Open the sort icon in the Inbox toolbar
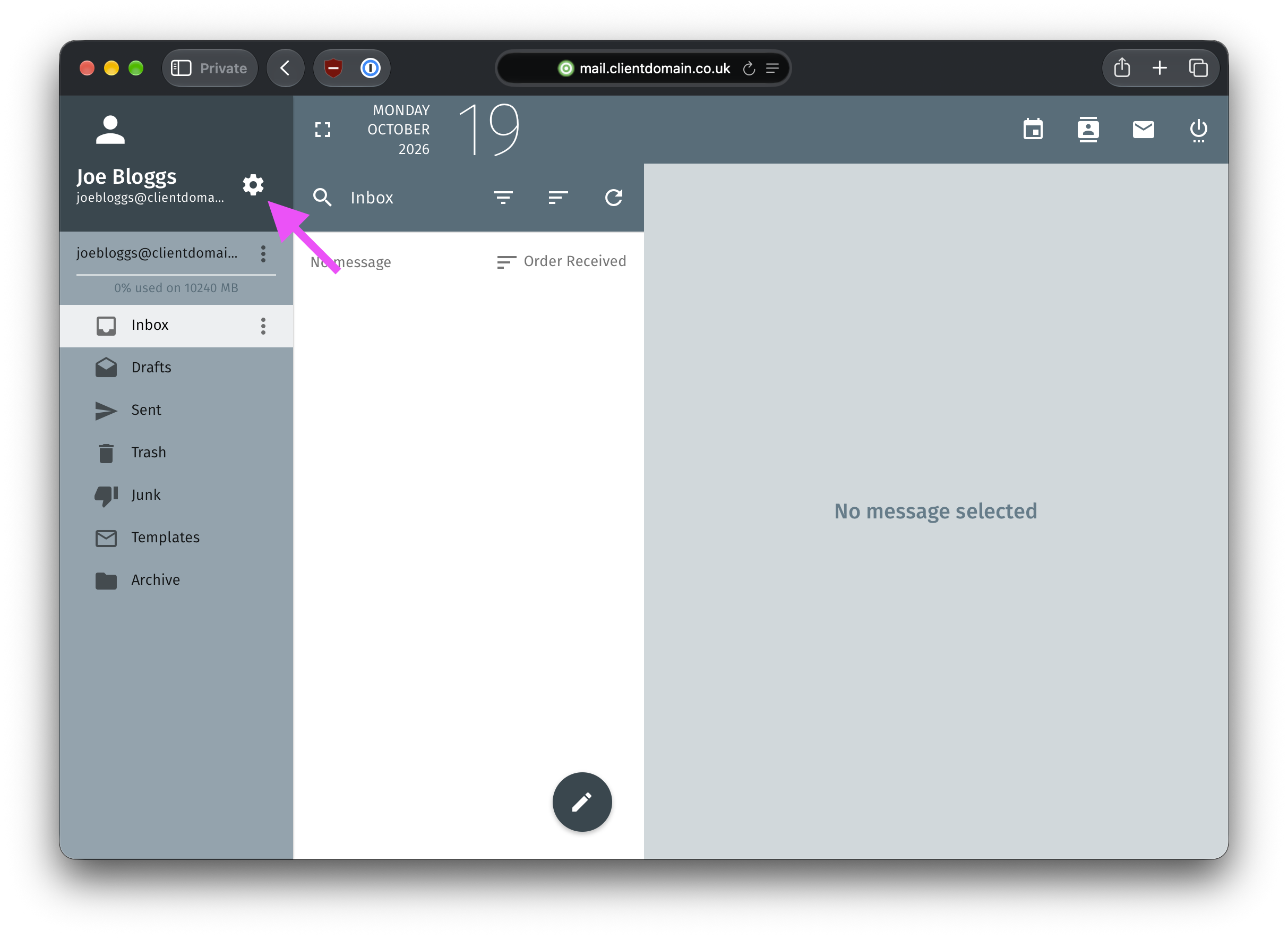The height and width of the screenshot is (938, 1288). click(558, 197)
